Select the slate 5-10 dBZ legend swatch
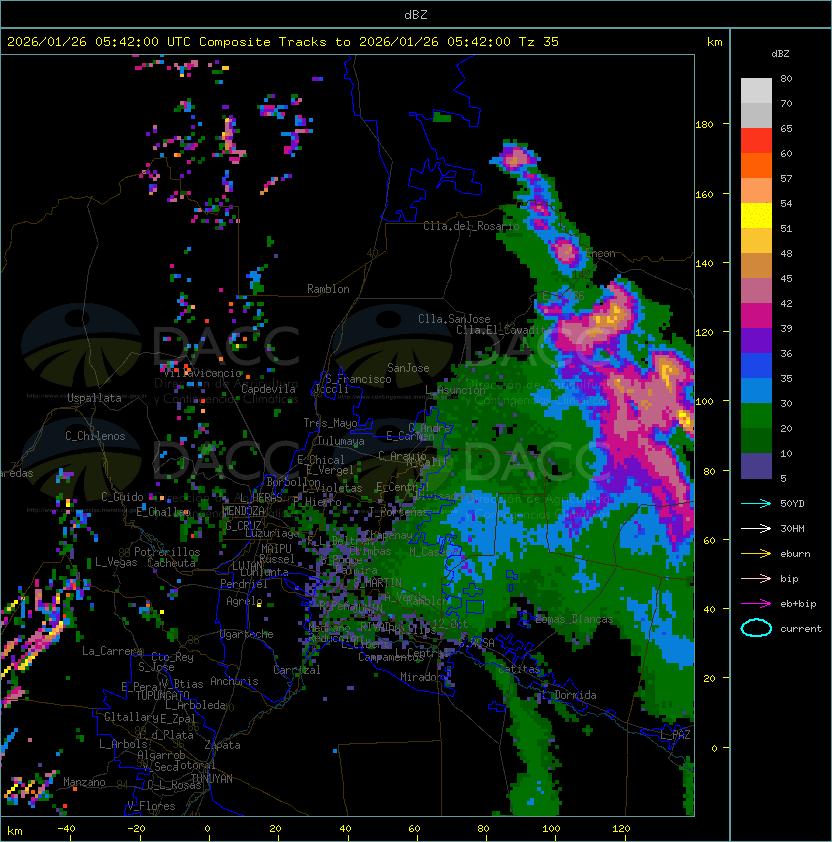This screenshot has width=832, height=842. [756, 466]
